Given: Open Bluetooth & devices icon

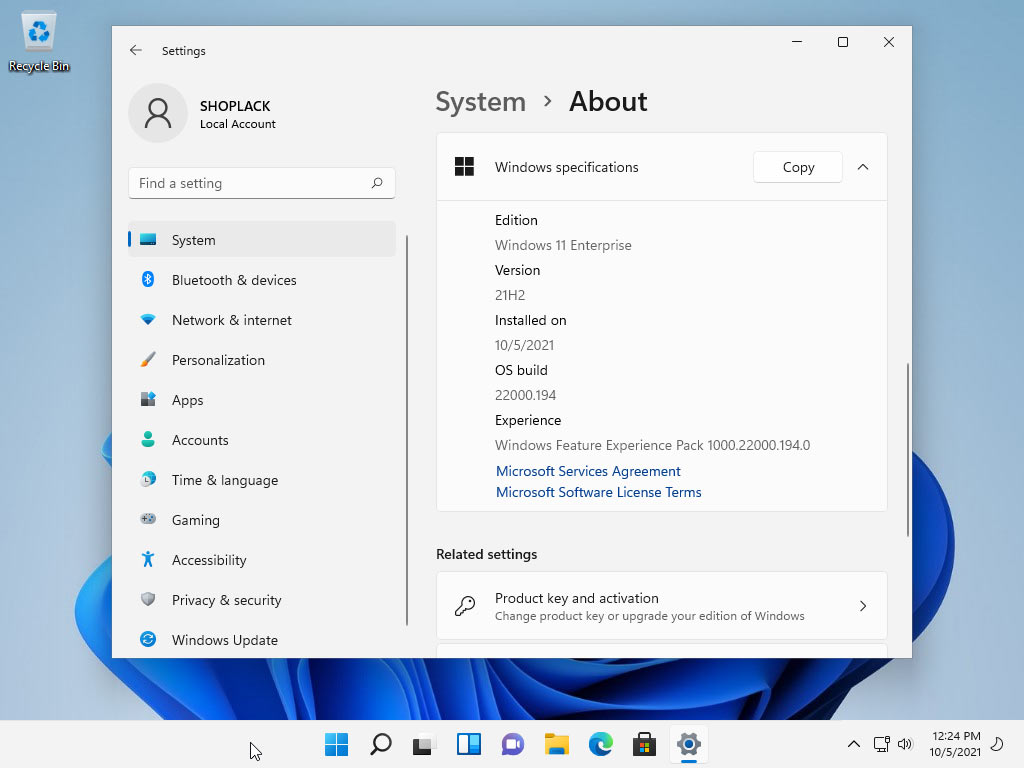Looking at the screenshot, I should pos(148,280).
